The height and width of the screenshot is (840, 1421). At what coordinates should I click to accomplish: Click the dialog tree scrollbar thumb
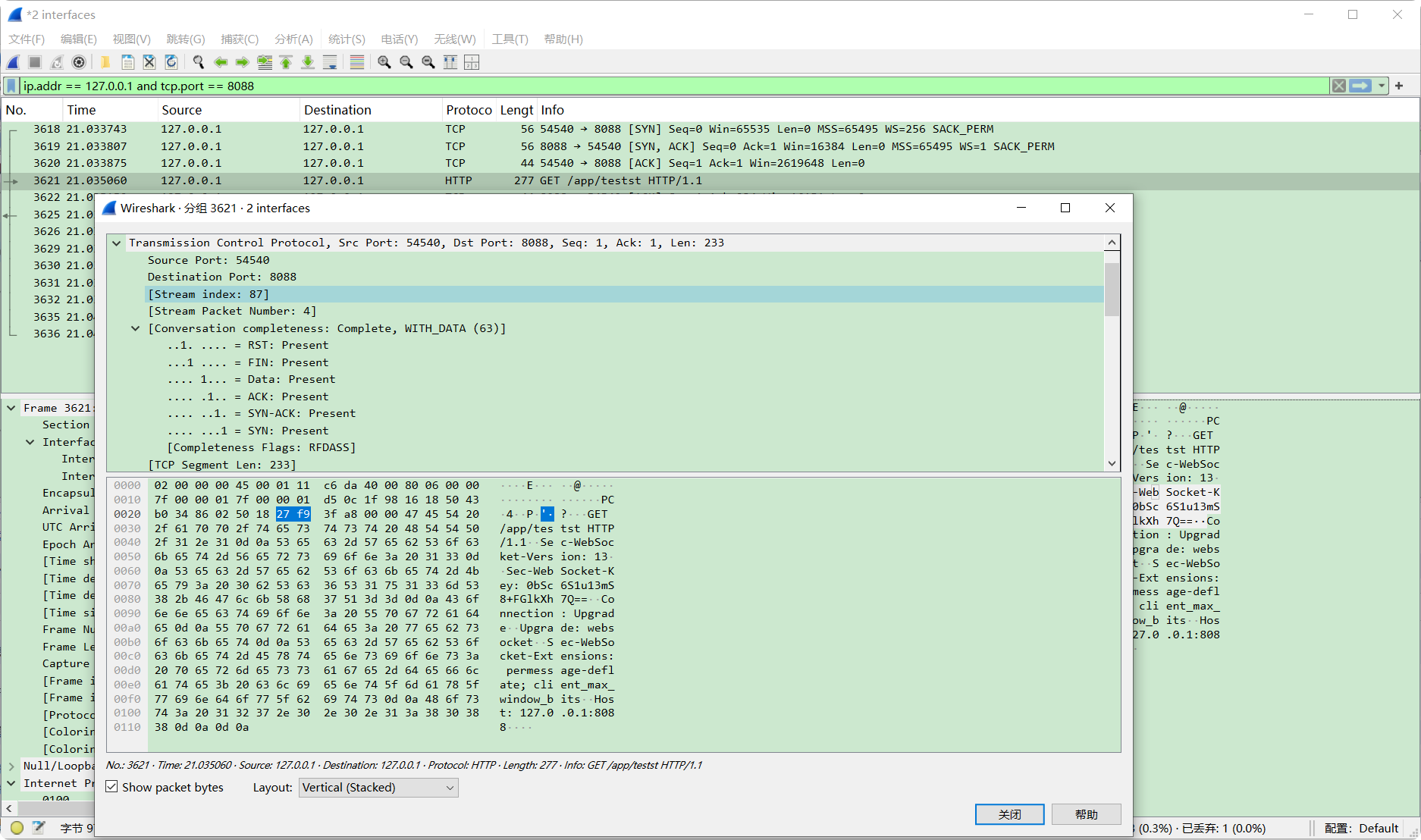[x=1112, y=289]
